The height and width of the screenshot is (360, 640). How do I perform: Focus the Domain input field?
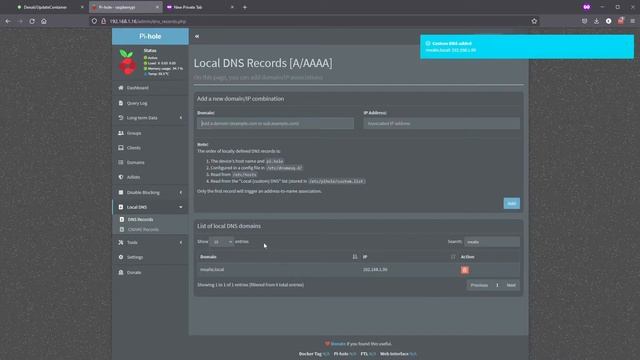point(276,123)
